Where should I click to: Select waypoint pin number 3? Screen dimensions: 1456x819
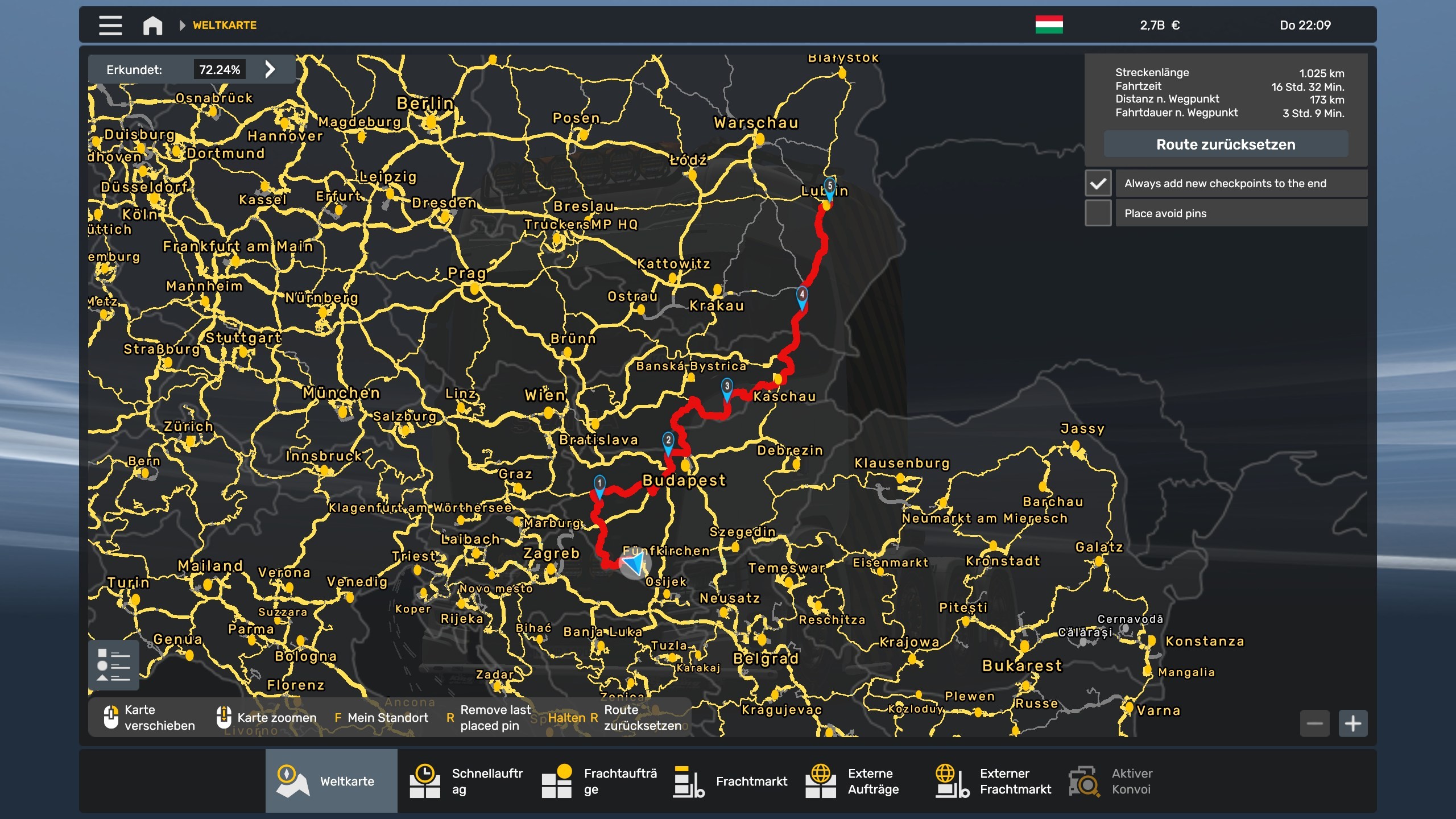727,389
